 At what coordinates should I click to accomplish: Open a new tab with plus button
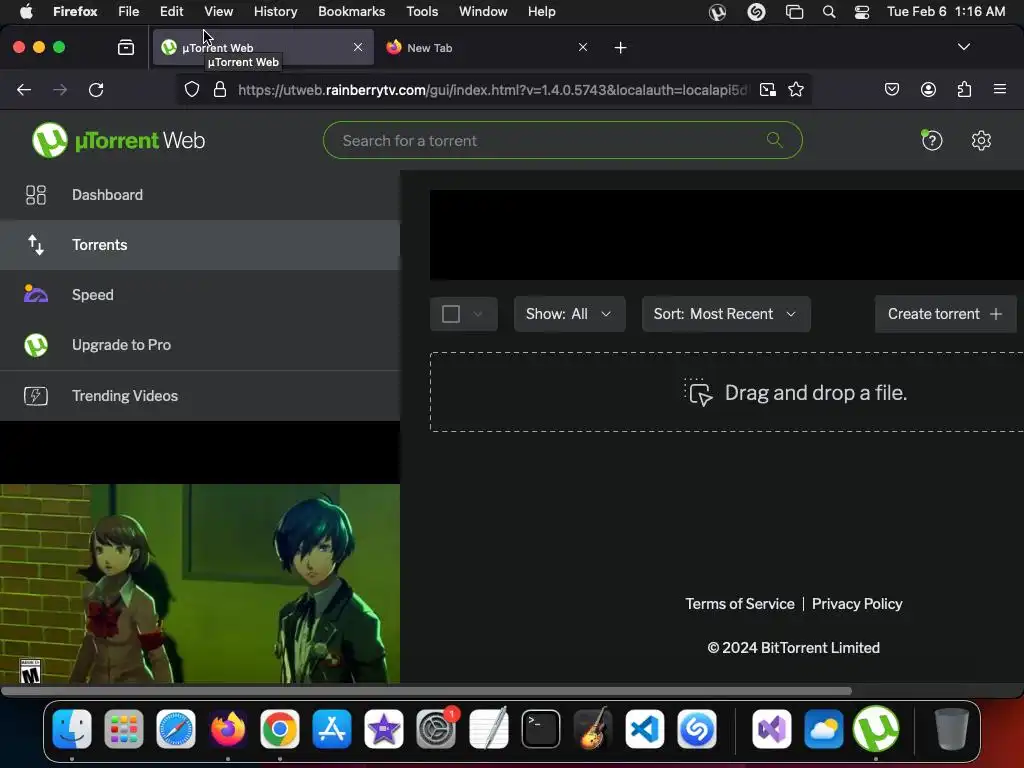click(x=620, y=48)
